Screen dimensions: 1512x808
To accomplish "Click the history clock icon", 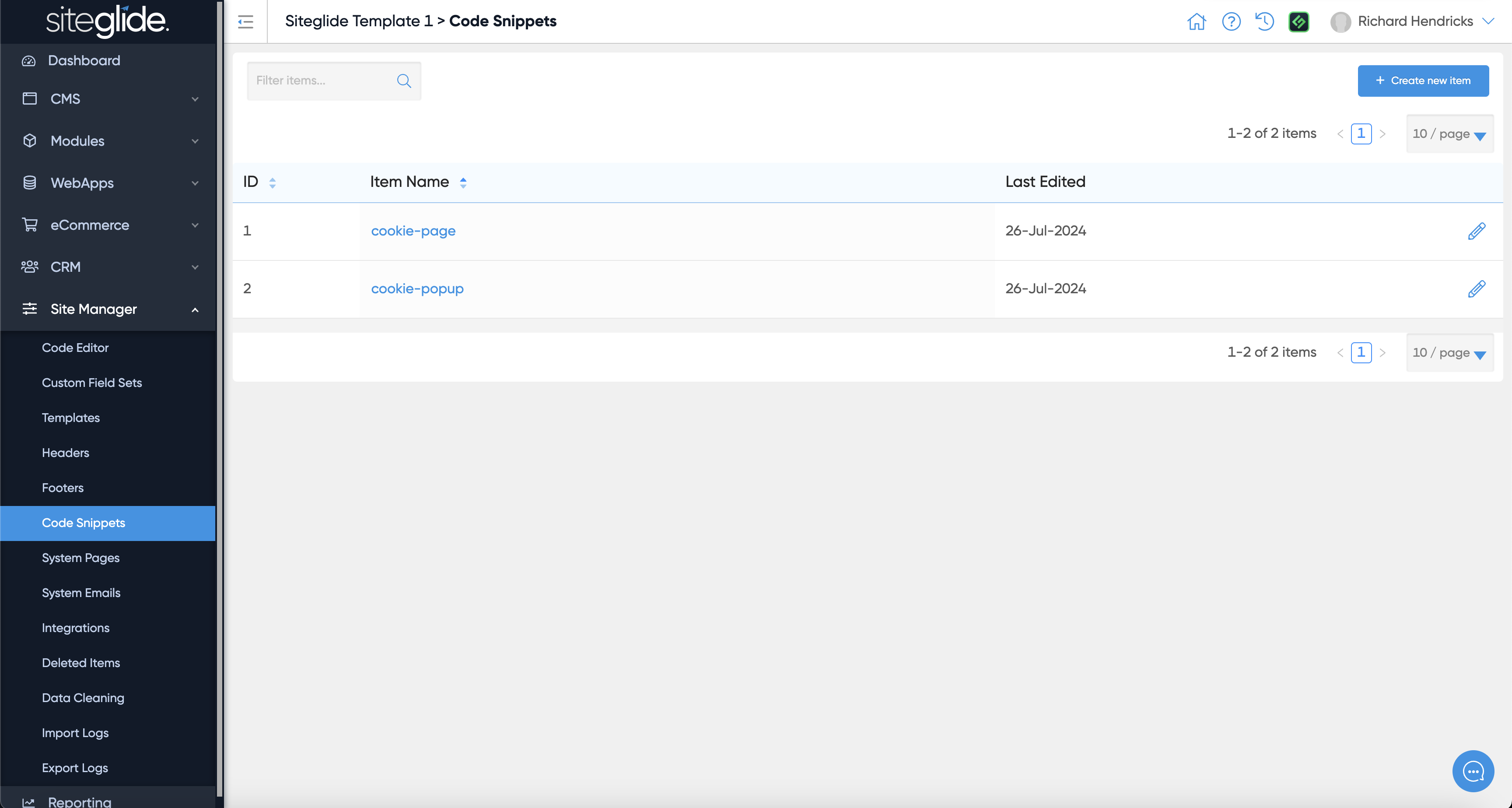I will point(1264,22).
